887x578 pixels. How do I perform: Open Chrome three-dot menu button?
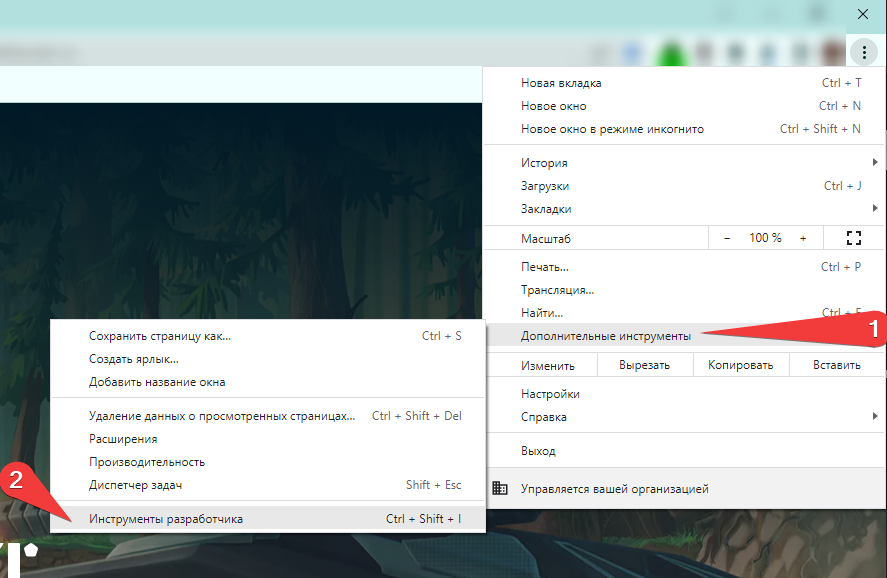[864, 53]
